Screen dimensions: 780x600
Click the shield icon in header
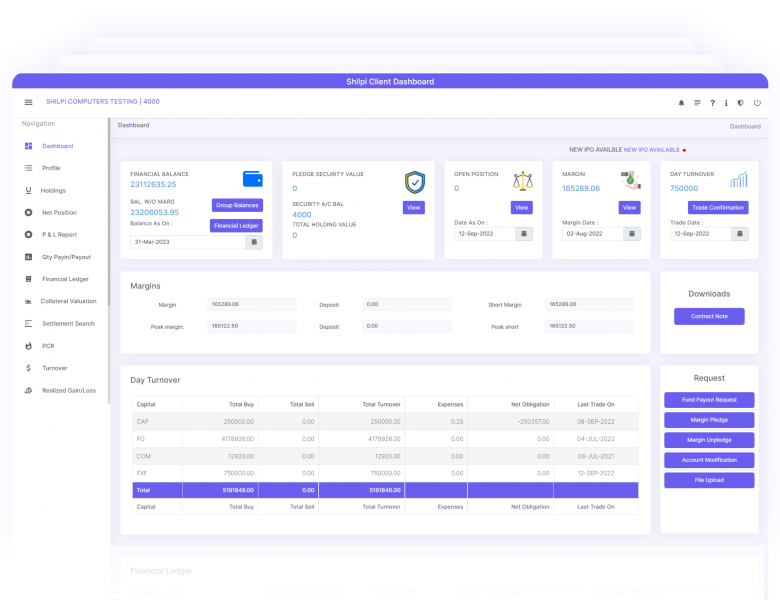740,103
